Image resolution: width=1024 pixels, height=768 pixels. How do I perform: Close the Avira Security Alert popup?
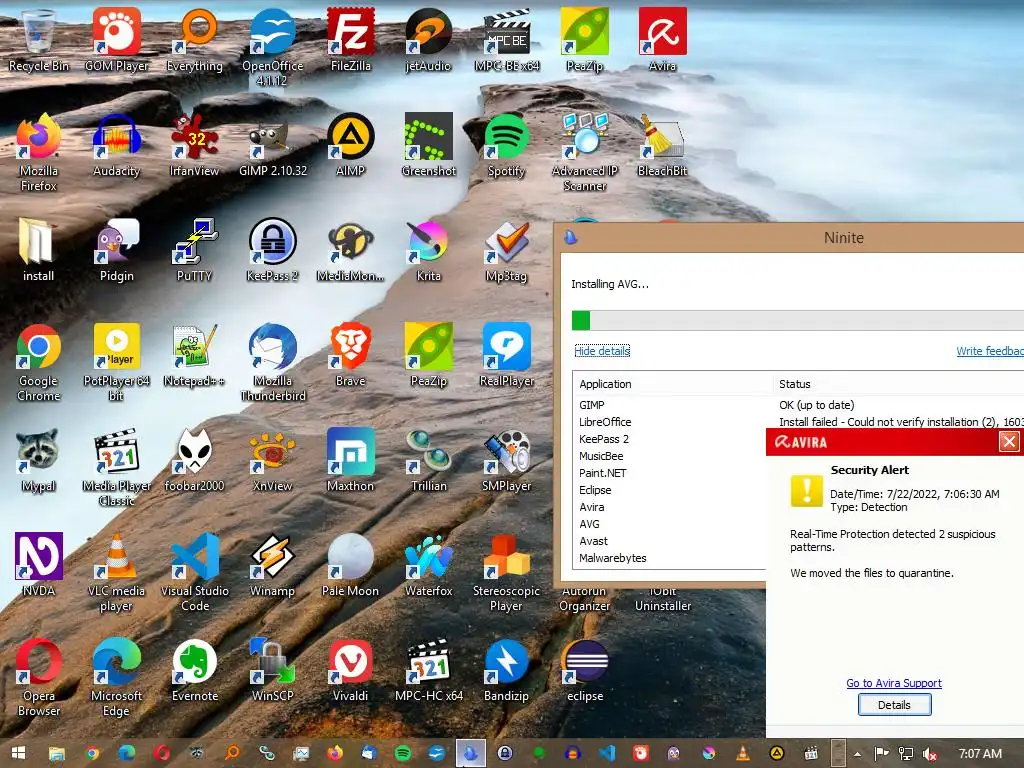coord(1009,442)
